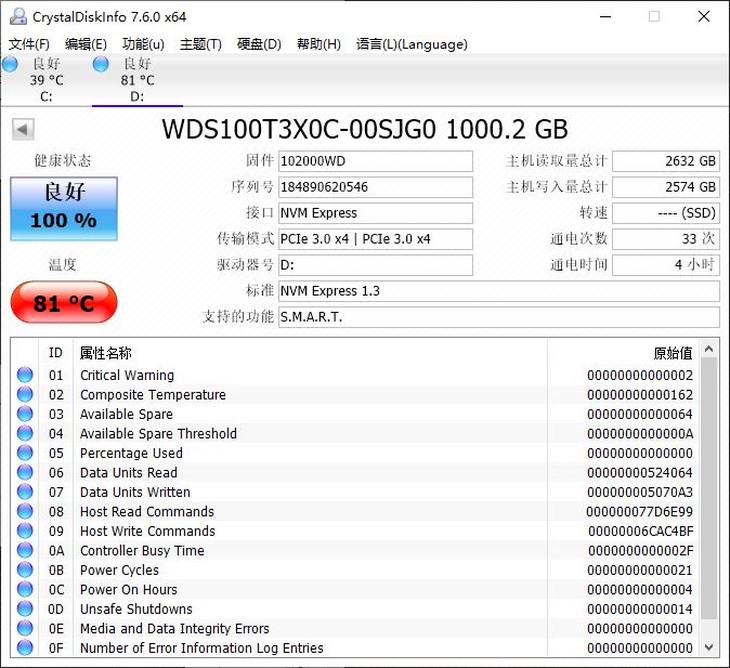This screenshot has height=668, width=730.
Task: Click the red 81 °C temperature button
Action: [x=64, y=302]
